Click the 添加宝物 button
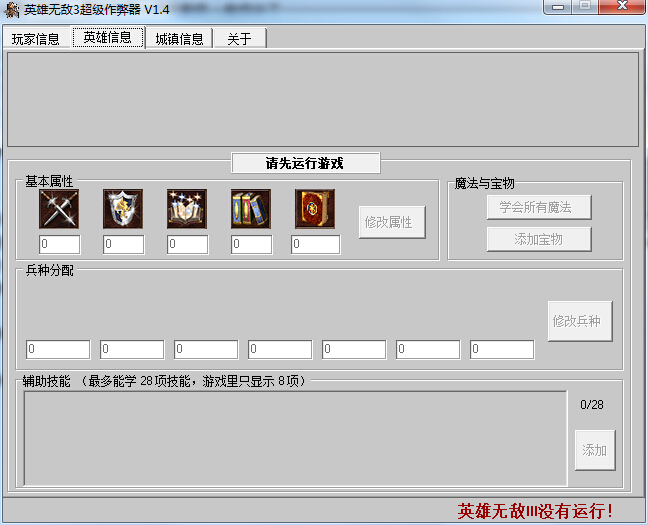This screenshot has width=648, height=525. 539,239
